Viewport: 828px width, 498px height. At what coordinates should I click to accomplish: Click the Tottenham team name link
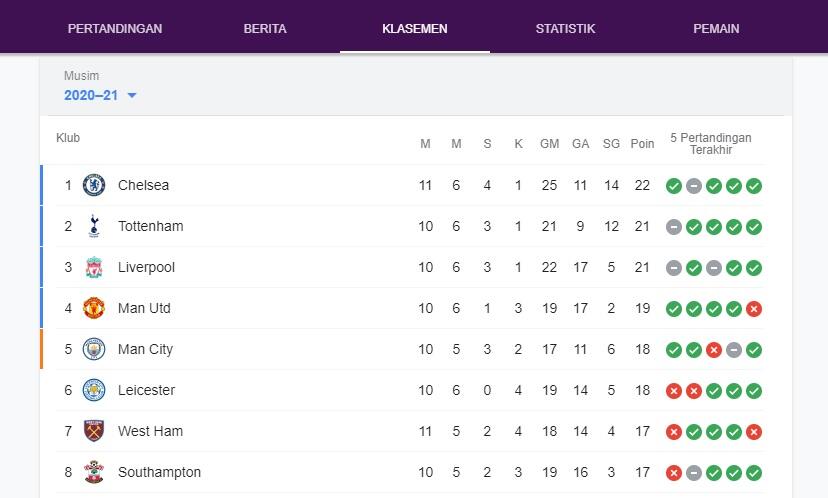click(150, 226)
